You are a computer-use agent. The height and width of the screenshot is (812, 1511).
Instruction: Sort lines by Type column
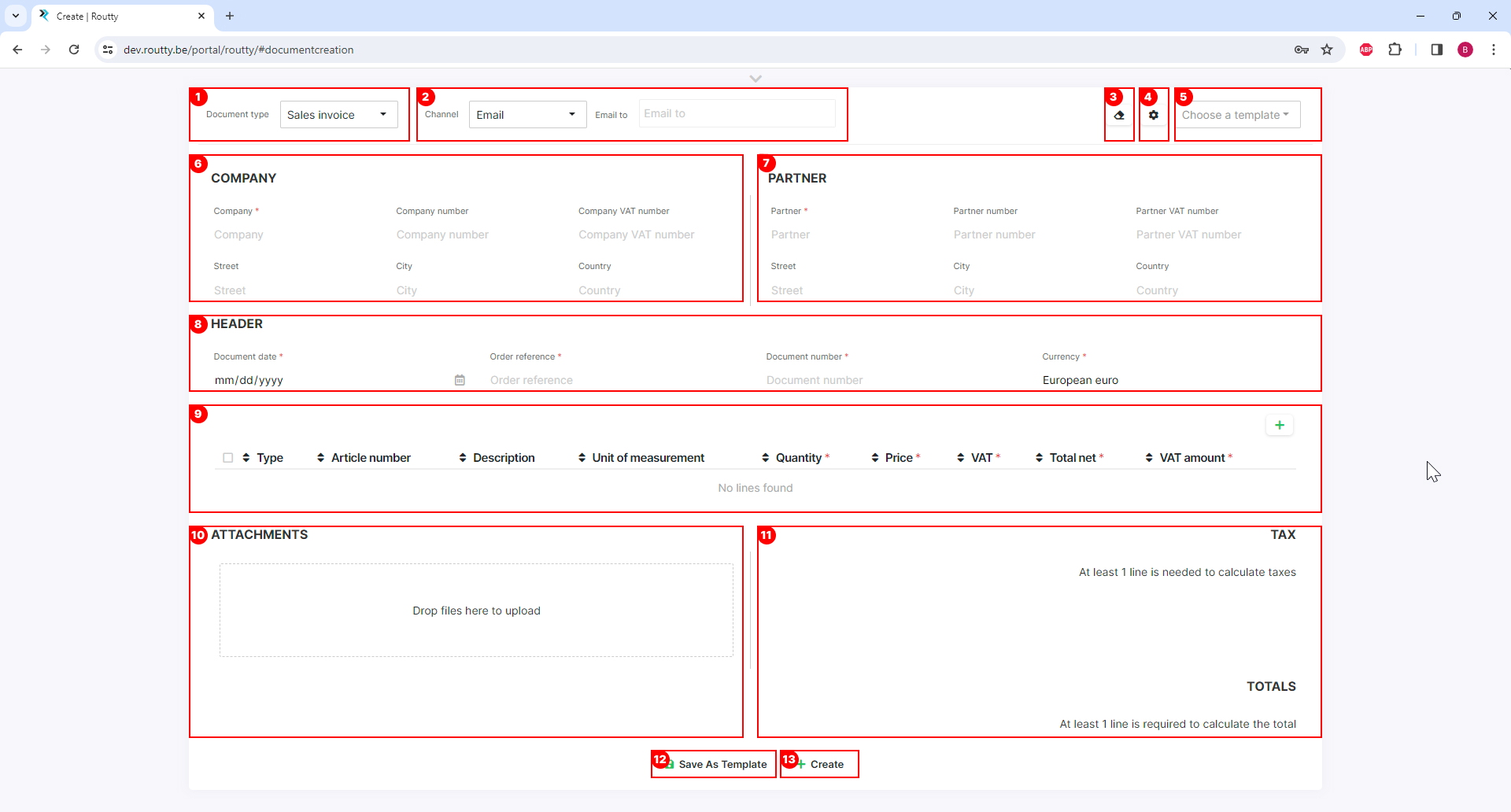pos(246,458)
